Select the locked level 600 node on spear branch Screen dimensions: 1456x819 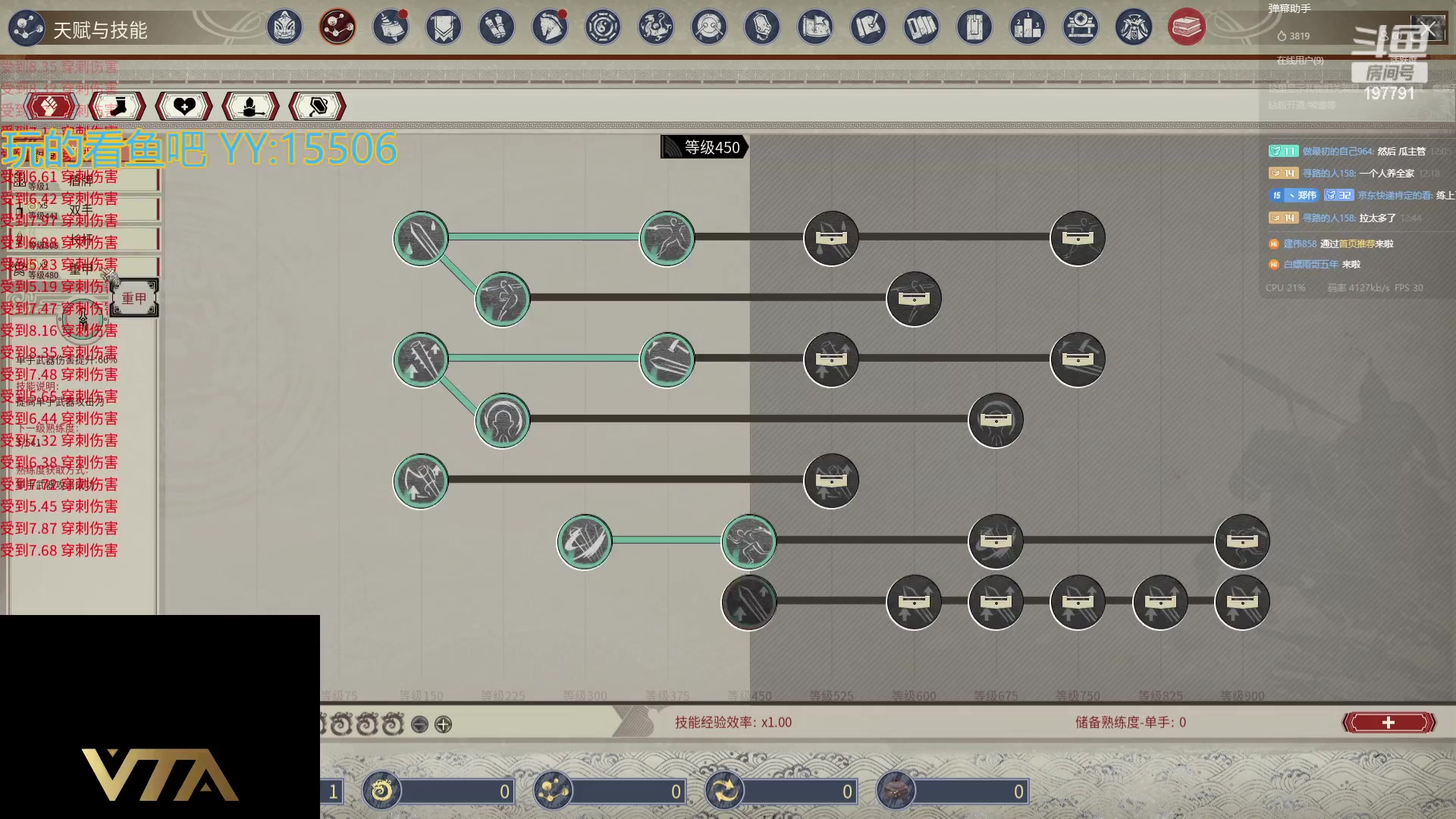914,299
